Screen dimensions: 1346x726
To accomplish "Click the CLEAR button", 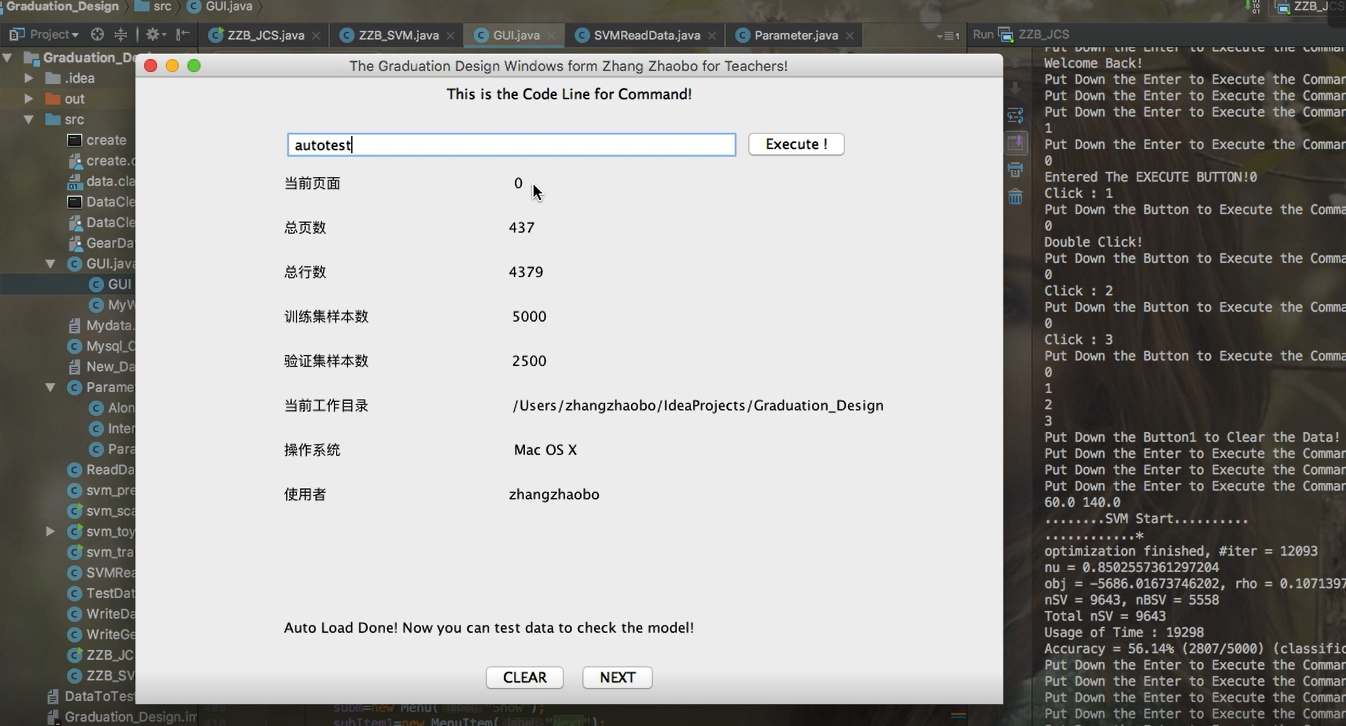I will [525, 677].
